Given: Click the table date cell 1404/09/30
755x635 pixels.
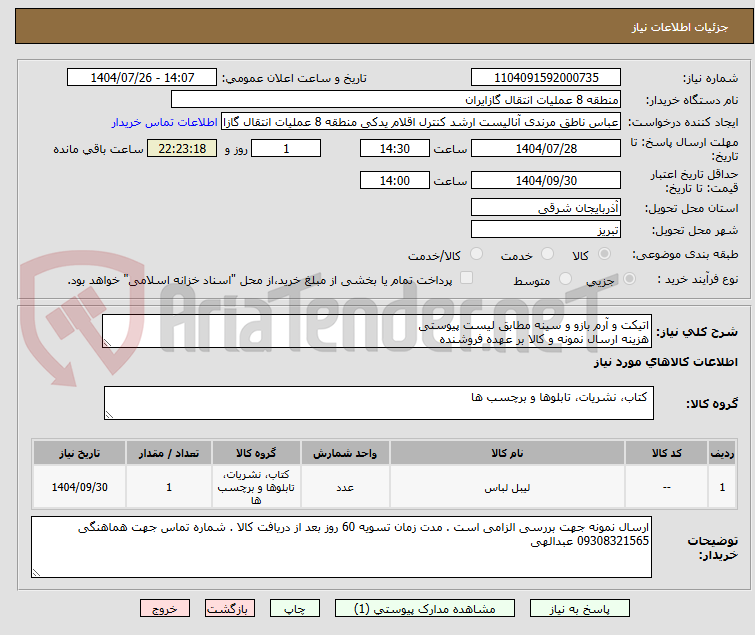Looking at the screenshot, I should (79, 487).
